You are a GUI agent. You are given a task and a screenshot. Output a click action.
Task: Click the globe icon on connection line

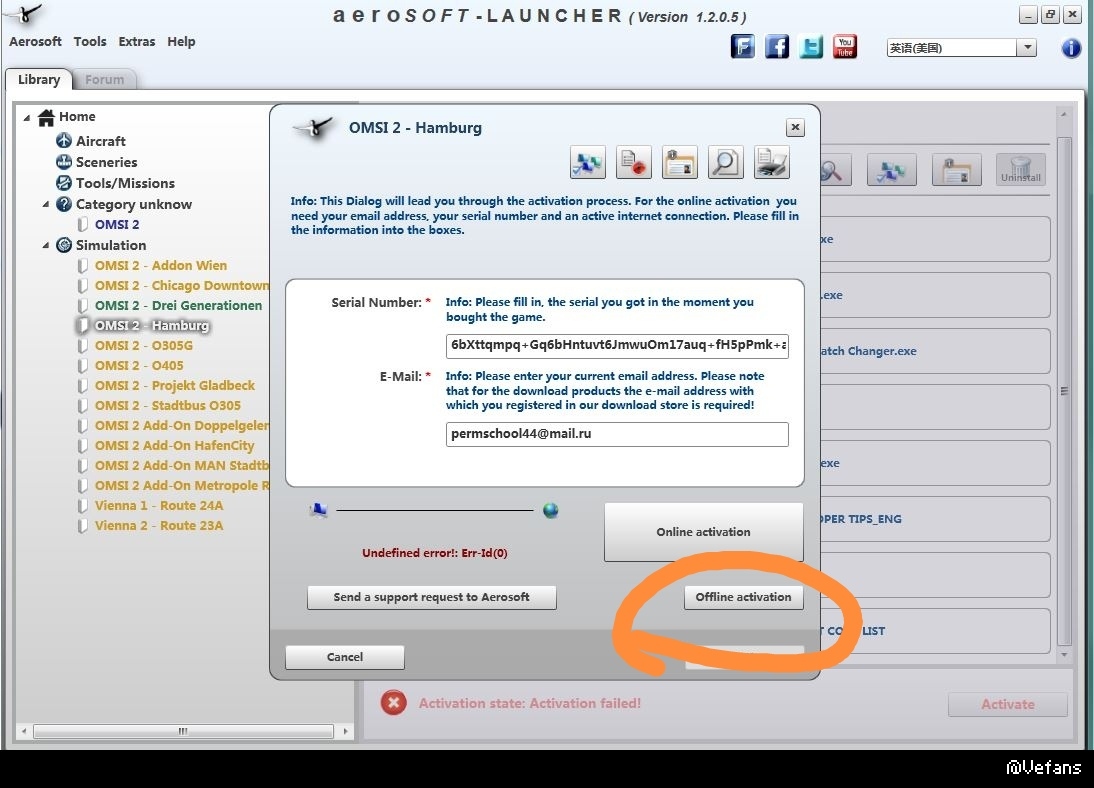pos(550,511)
